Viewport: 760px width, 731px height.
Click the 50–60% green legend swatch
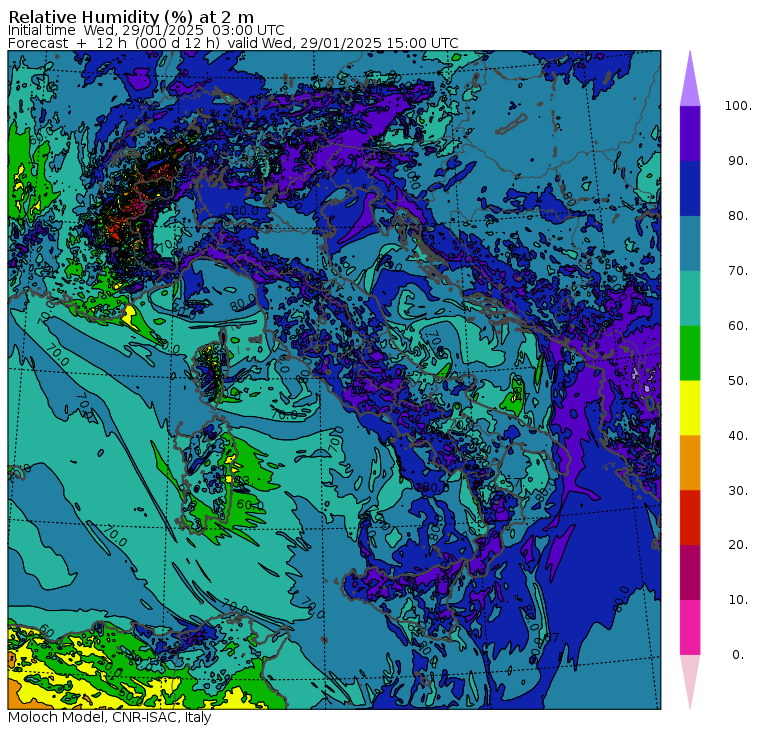coord(690,353)
